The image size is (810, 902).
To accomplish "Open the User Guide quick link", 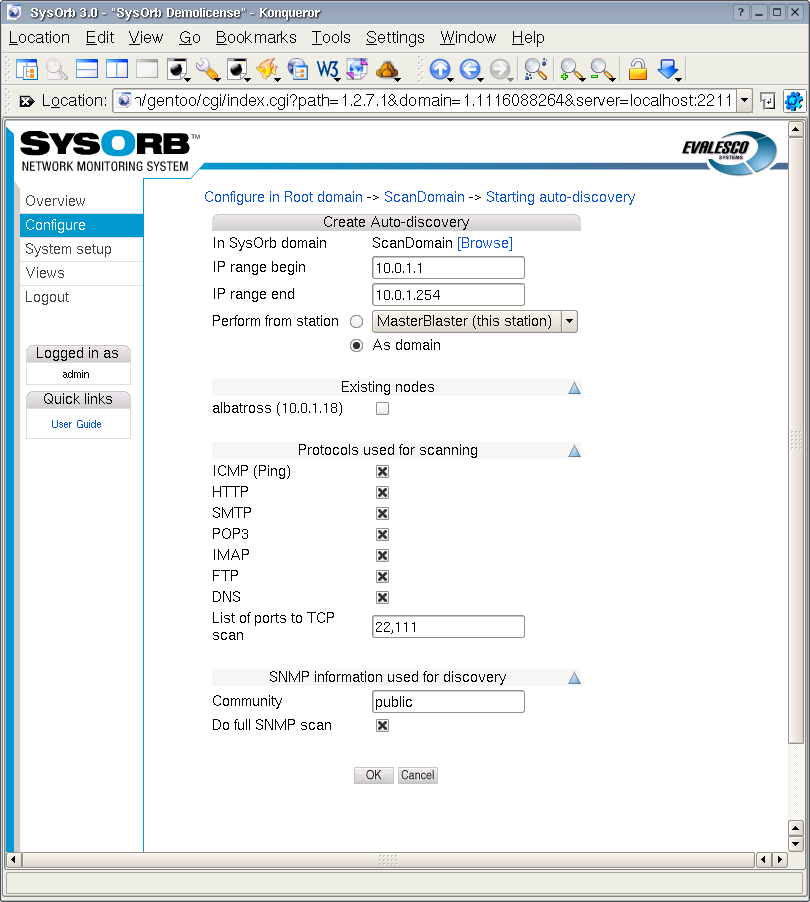I will pyautogui.click(x=76, y=425).
